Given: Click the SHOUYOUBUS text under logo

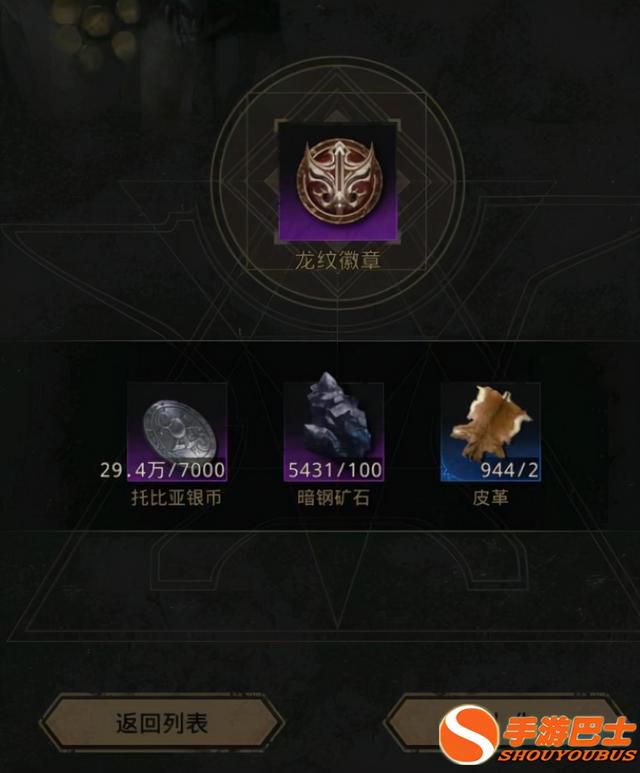Looking at the screenshot, I should pos(568,756).
